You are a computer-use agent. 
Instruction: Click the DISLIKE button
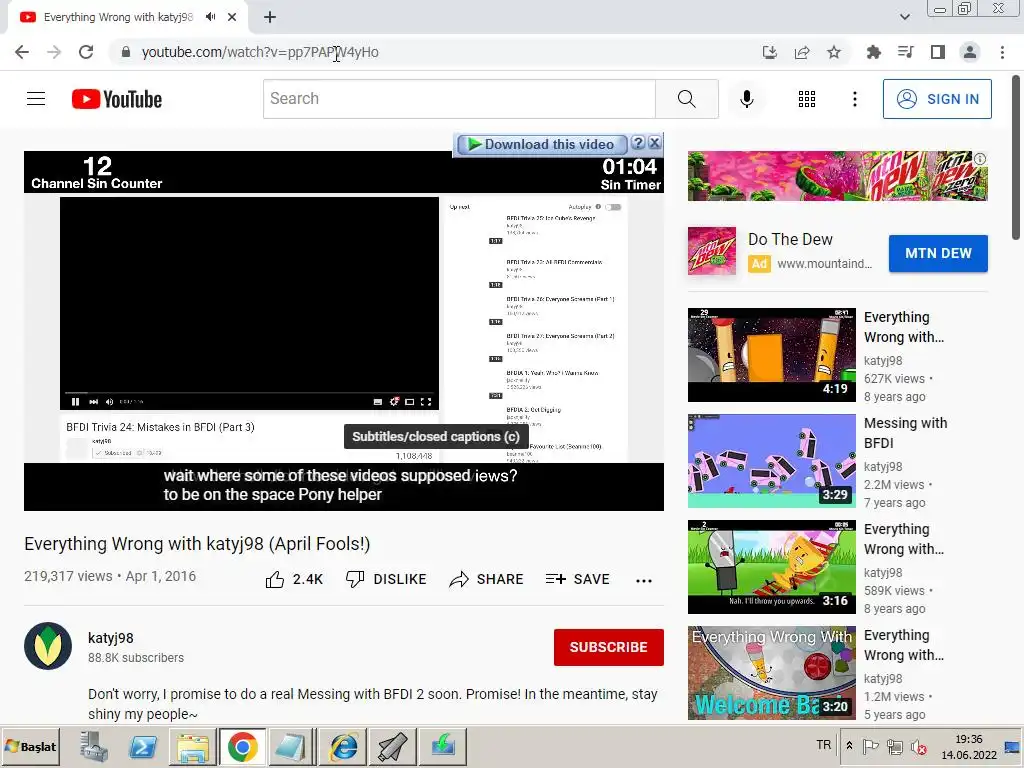(386, 579)
